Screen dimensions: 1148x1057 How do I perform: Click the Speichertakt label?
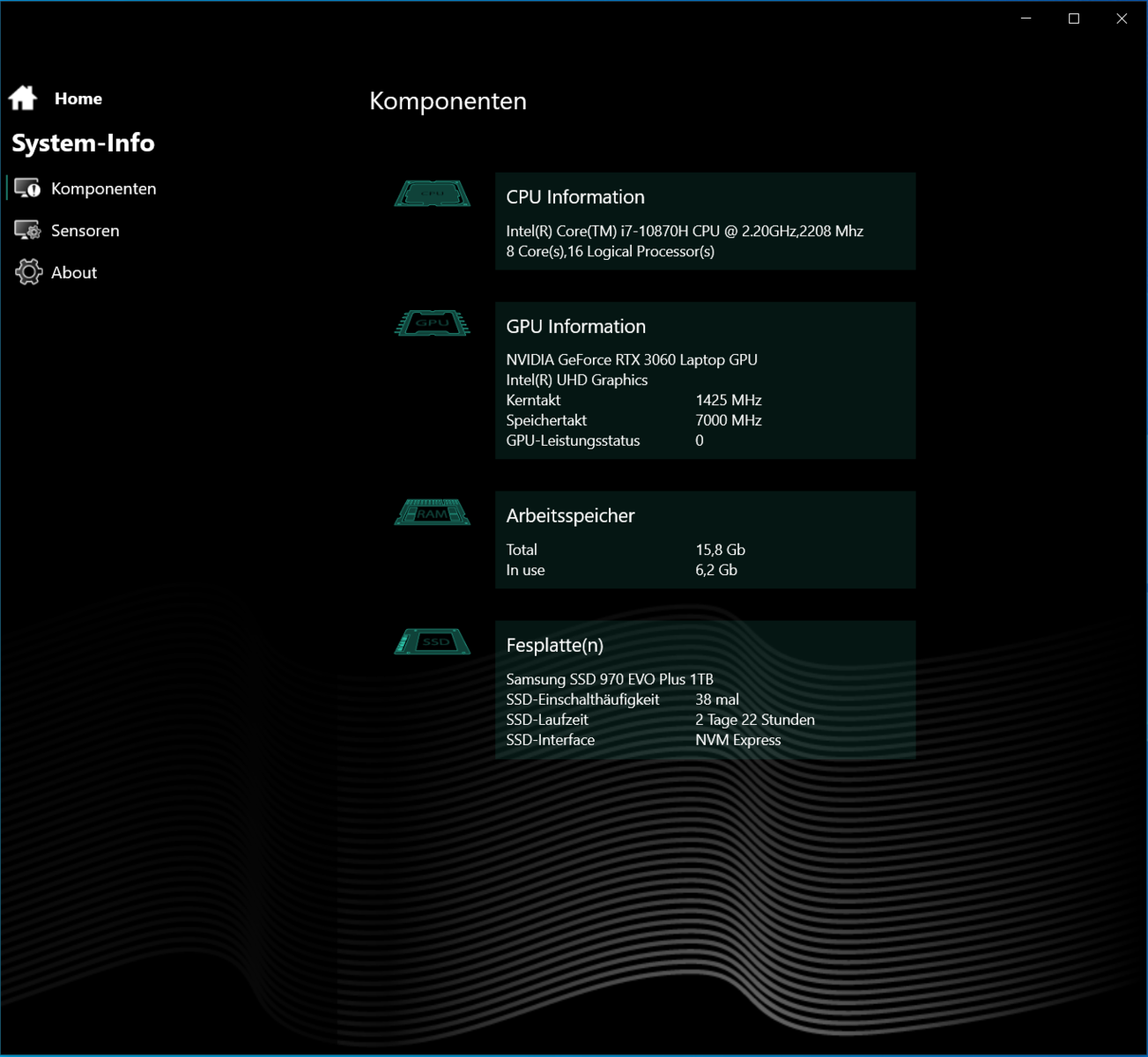[546, 420]
